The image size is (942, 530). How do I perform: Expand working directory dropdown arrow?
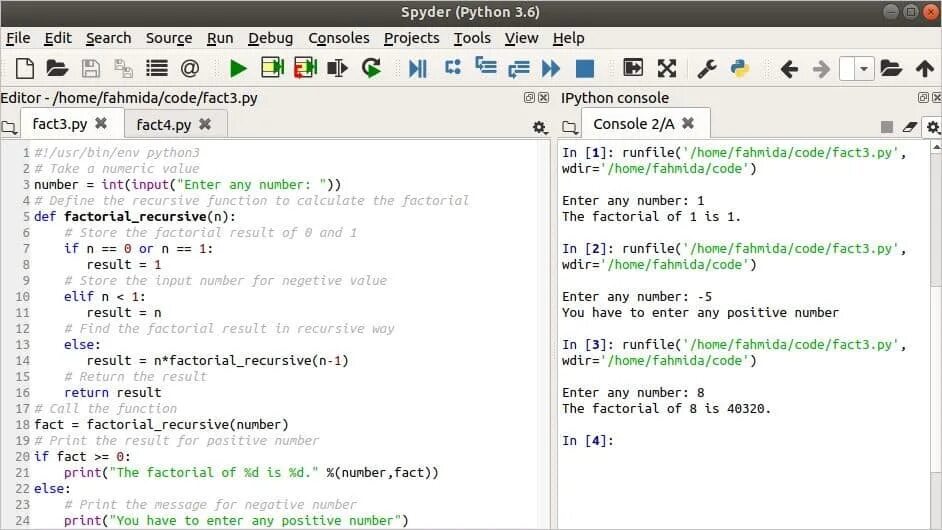864,69
